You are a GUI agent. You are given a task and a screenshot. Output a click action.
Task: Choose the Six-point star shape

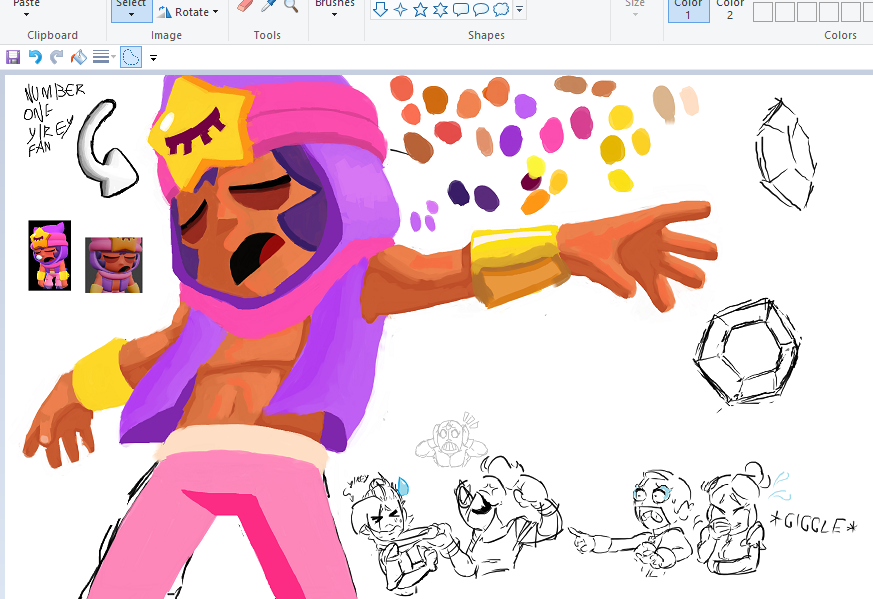[x=440, y=9]
